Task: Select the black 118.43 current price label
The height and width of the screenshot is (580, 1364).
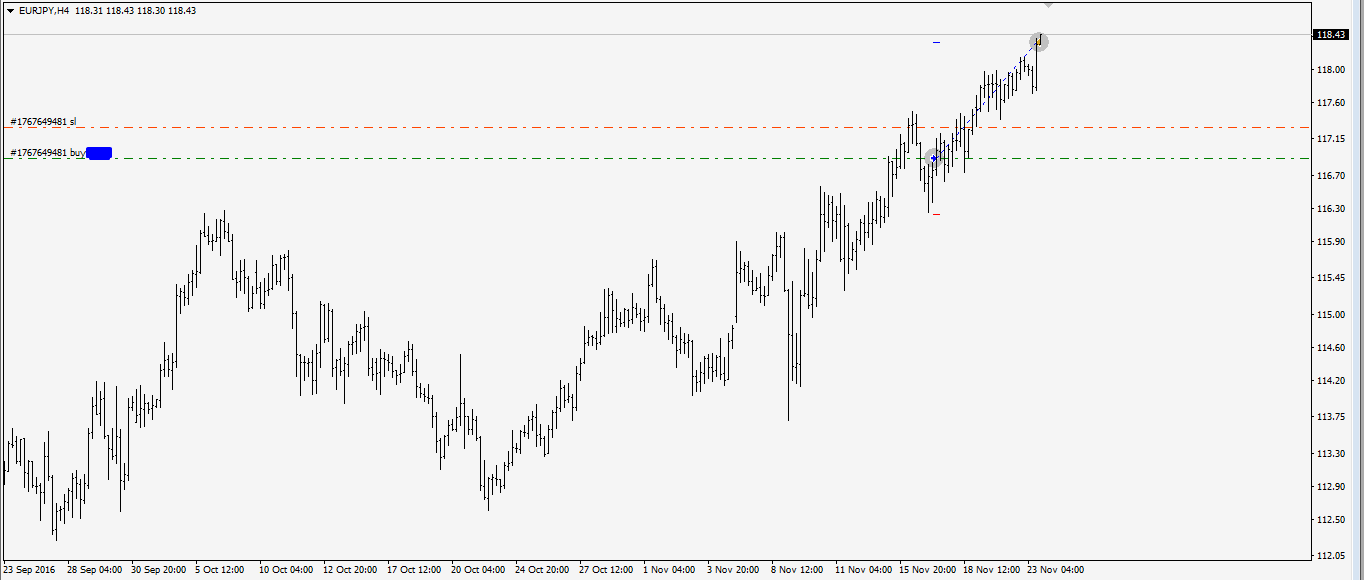Action: (x=1331, y=35)
